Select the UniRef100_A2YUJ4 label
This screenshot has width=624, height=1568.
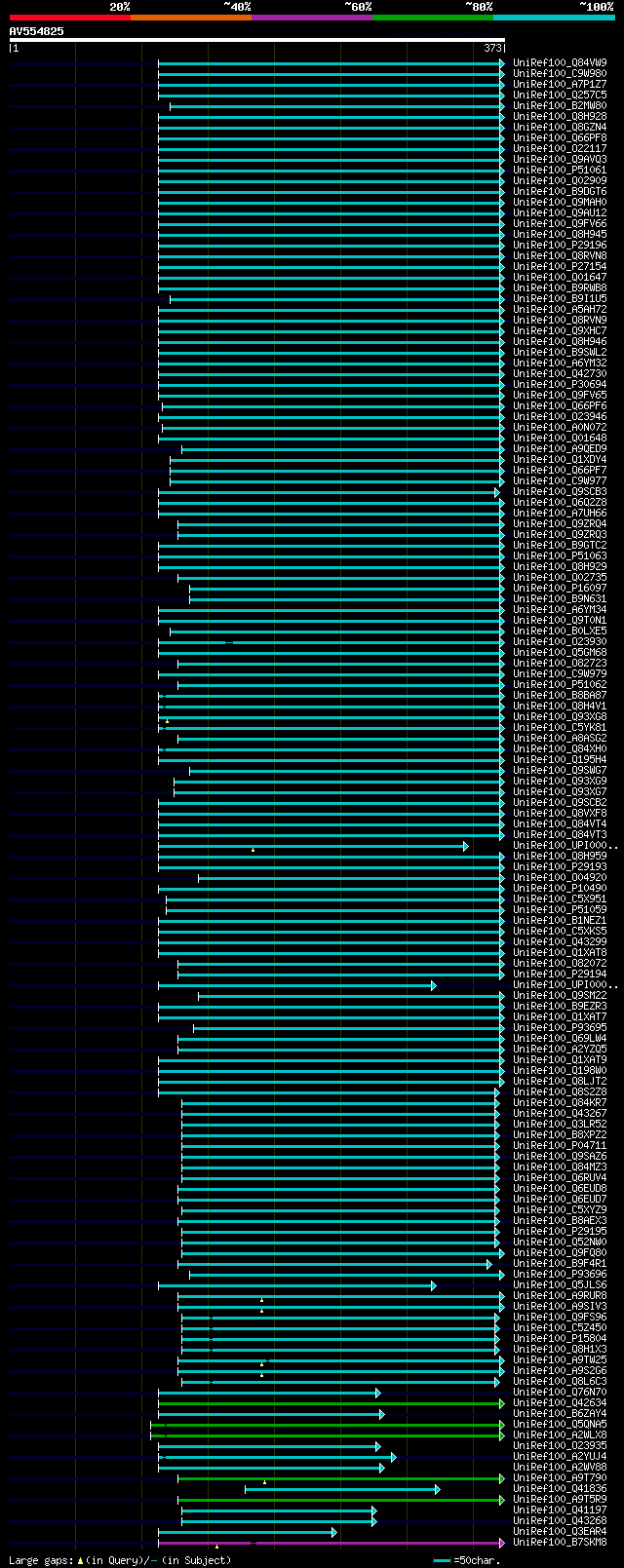[x=560, y=1457]
